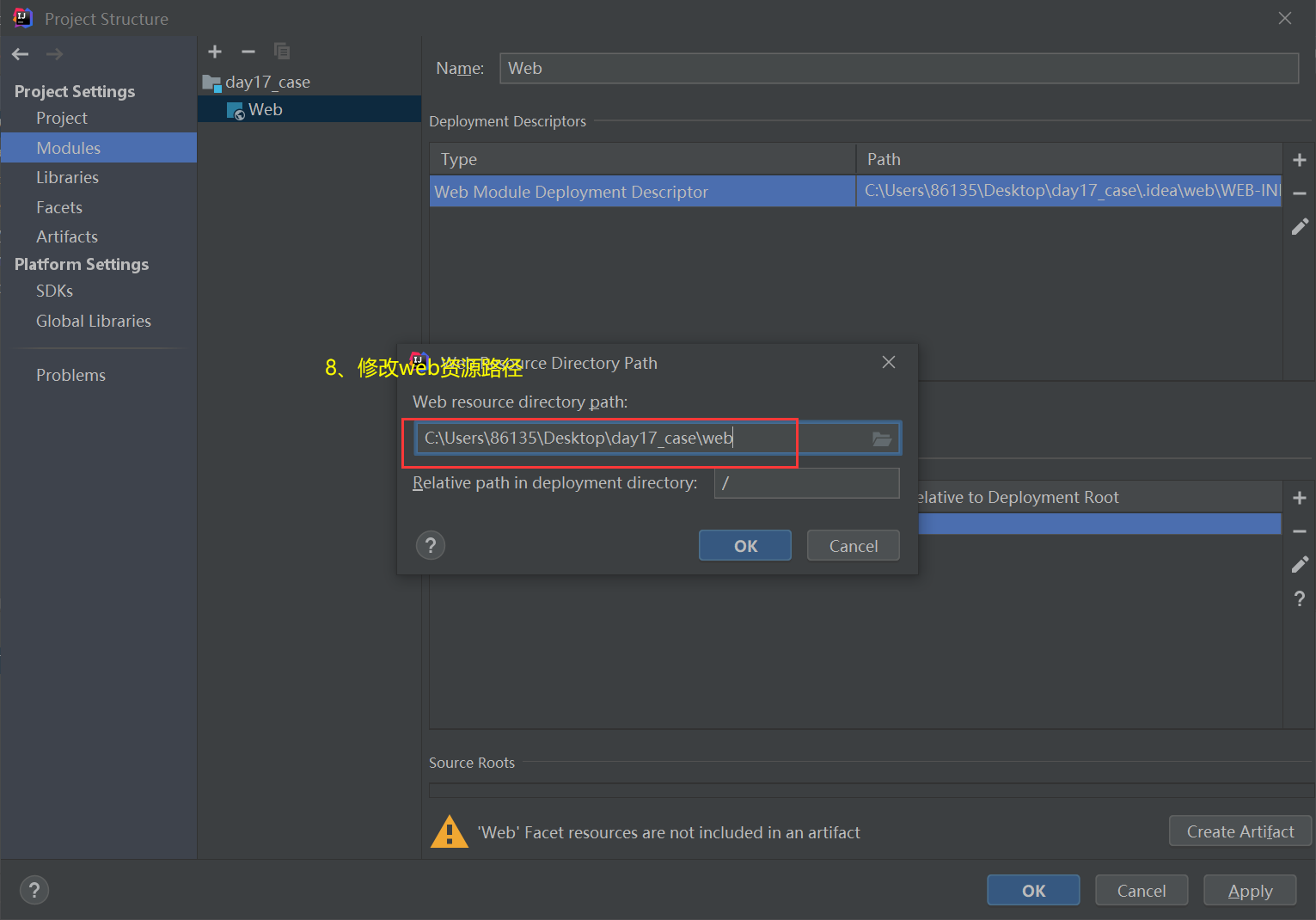Click the Create Artifact button
Image resolution: width=1316 pixels, height=920 pixels.
coord(1240,831)
